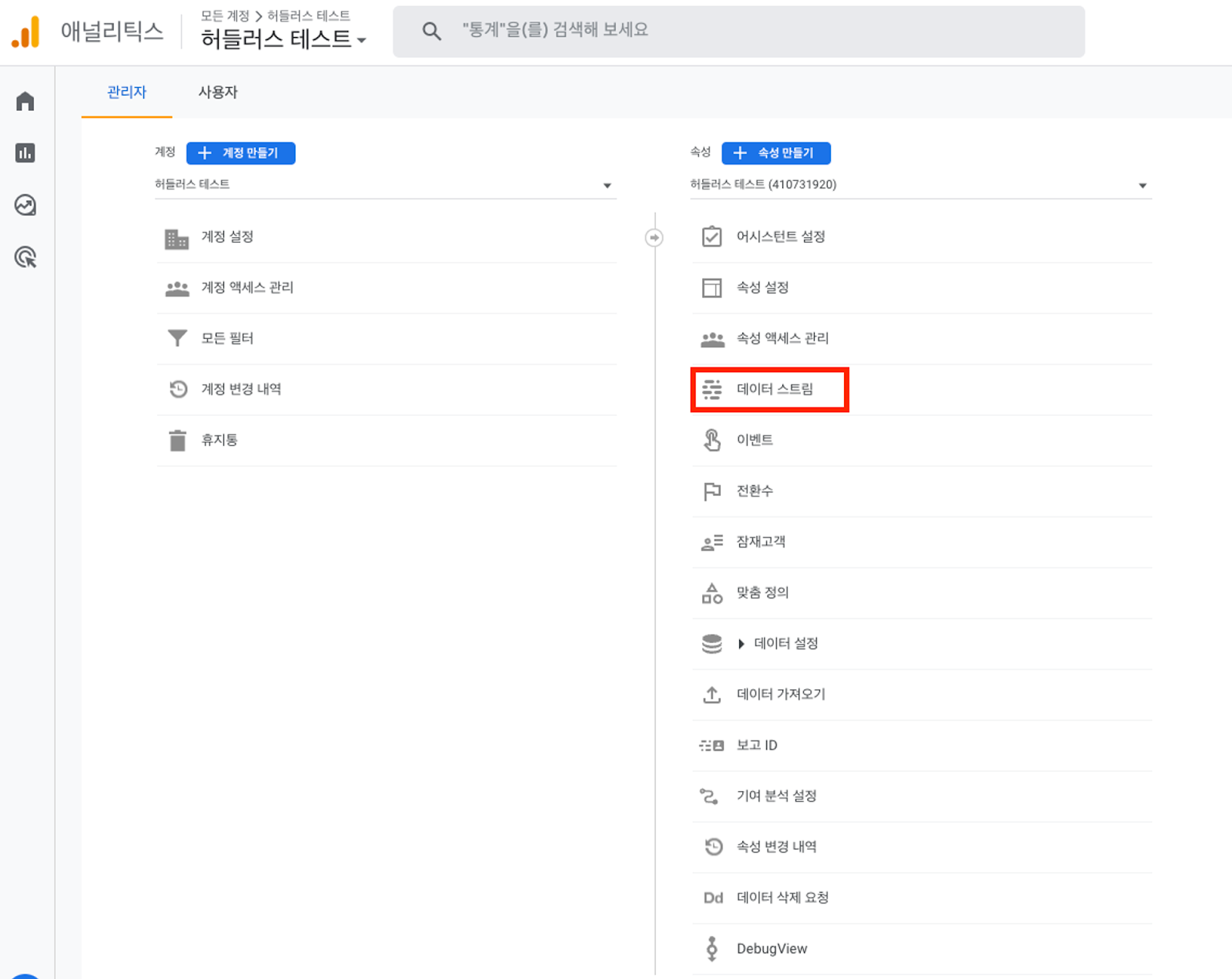
Task: Click the search magnifier icon
Action: click(432, 31)
